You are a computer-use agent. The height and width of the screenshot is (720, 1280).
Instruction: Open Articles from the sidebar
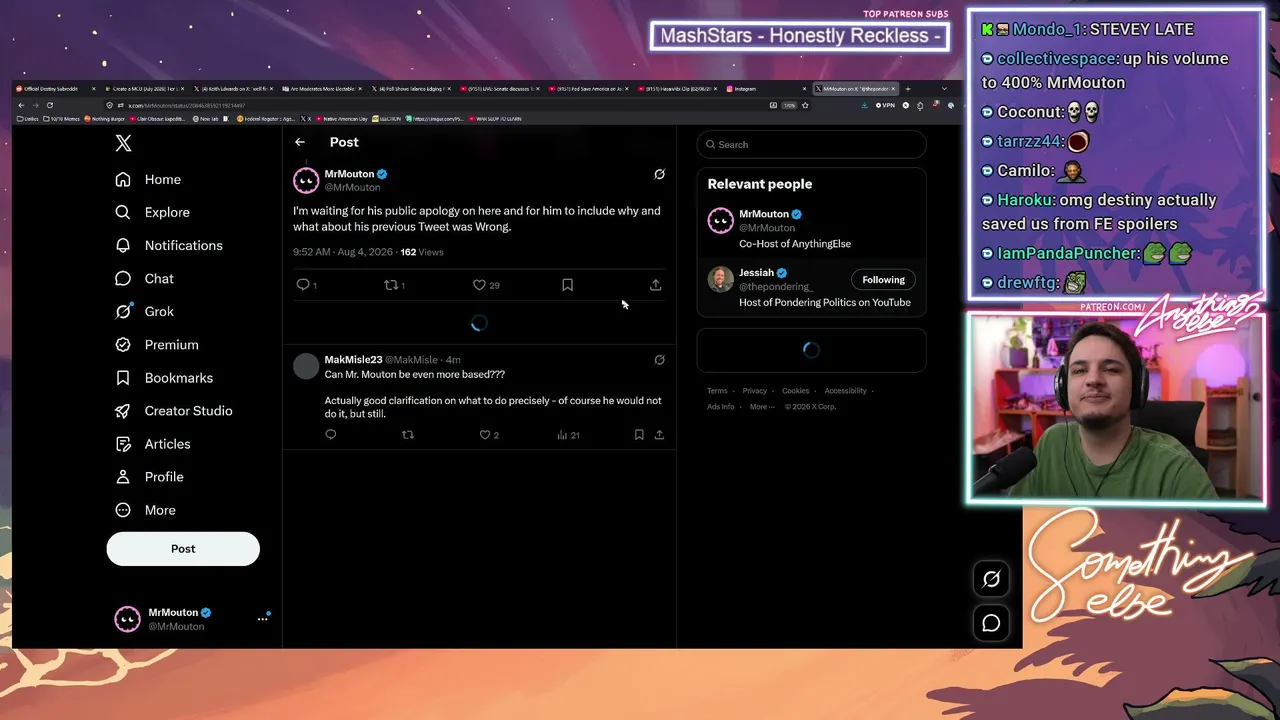[x=152, y=443]
